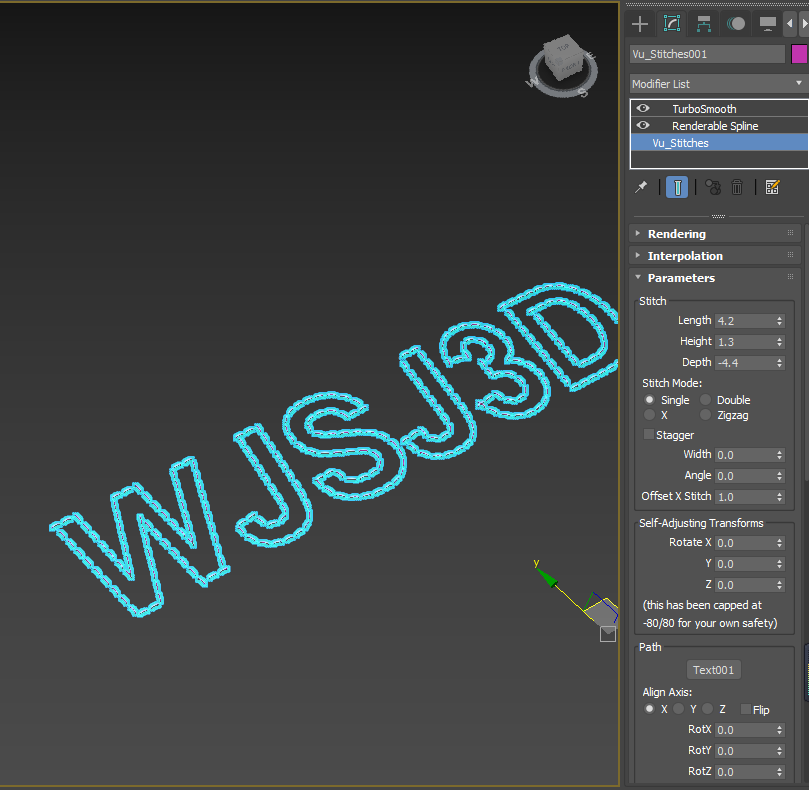Open the Motion panel tab
809x790 pixels.
[736, 23]
